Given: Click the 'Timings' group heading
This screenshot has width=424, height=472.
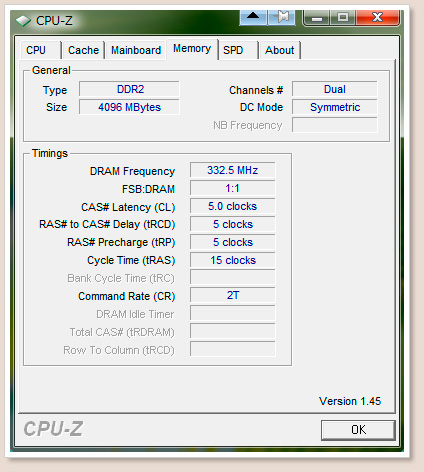Looking at the screenshot, I should point(50,153).
